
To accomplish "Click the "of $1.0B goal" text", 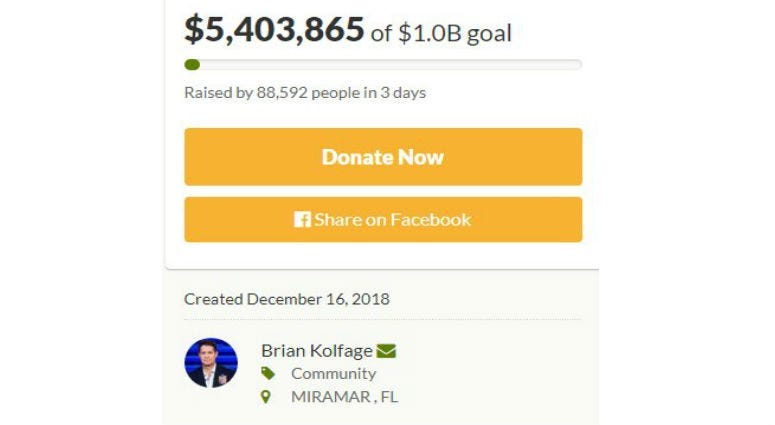I will tap(441, 33).
